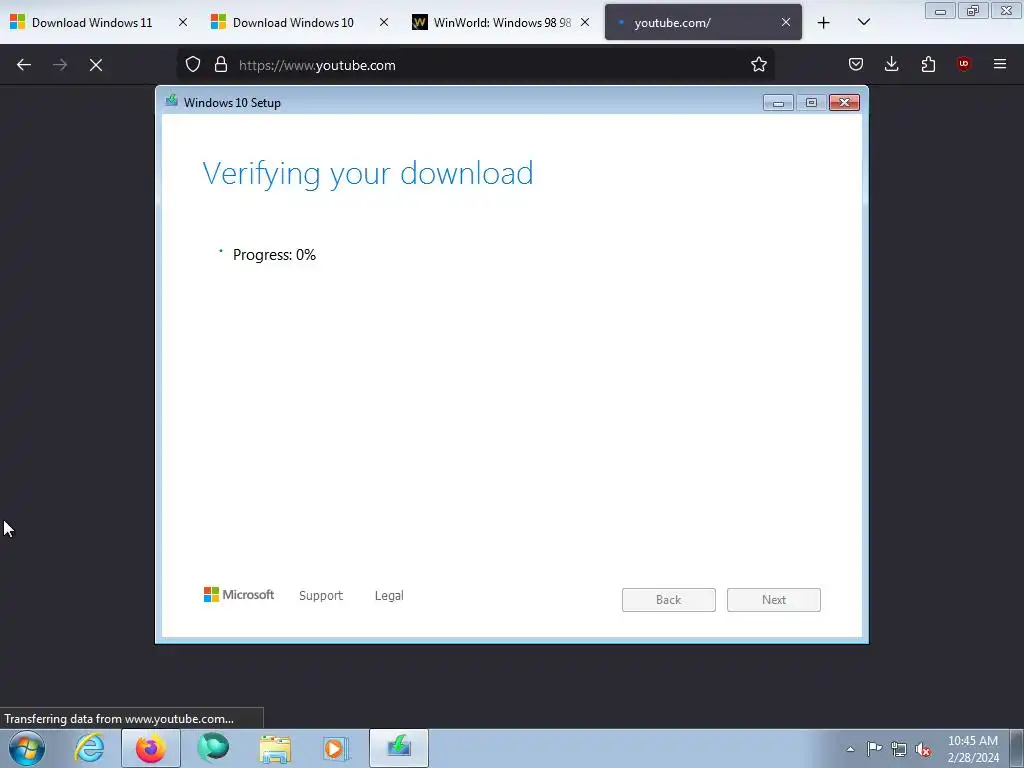Bookmark this page with the star
Screen dimensions: 1024x768
(758, 64)
